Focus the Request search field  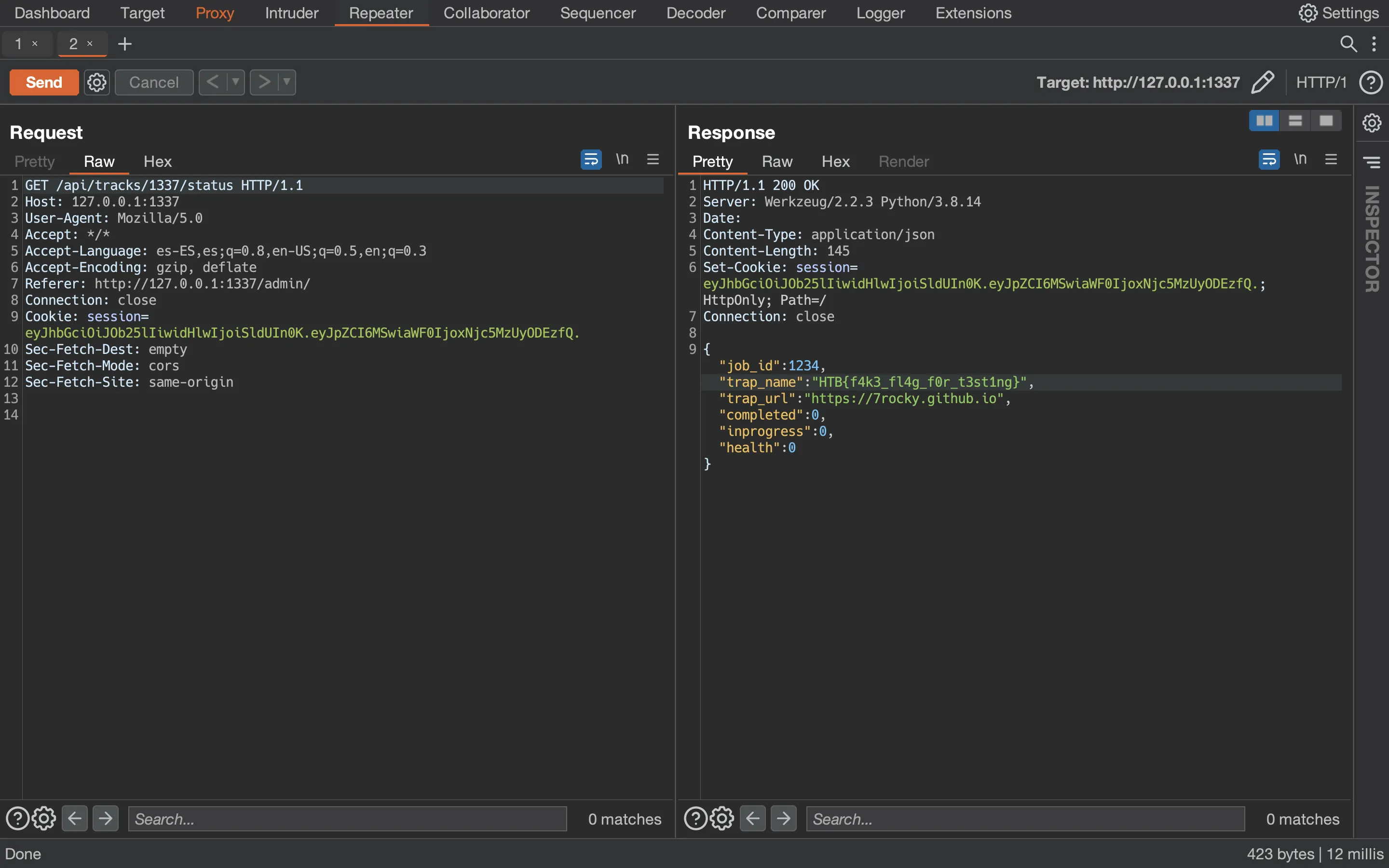click(347, 819)
